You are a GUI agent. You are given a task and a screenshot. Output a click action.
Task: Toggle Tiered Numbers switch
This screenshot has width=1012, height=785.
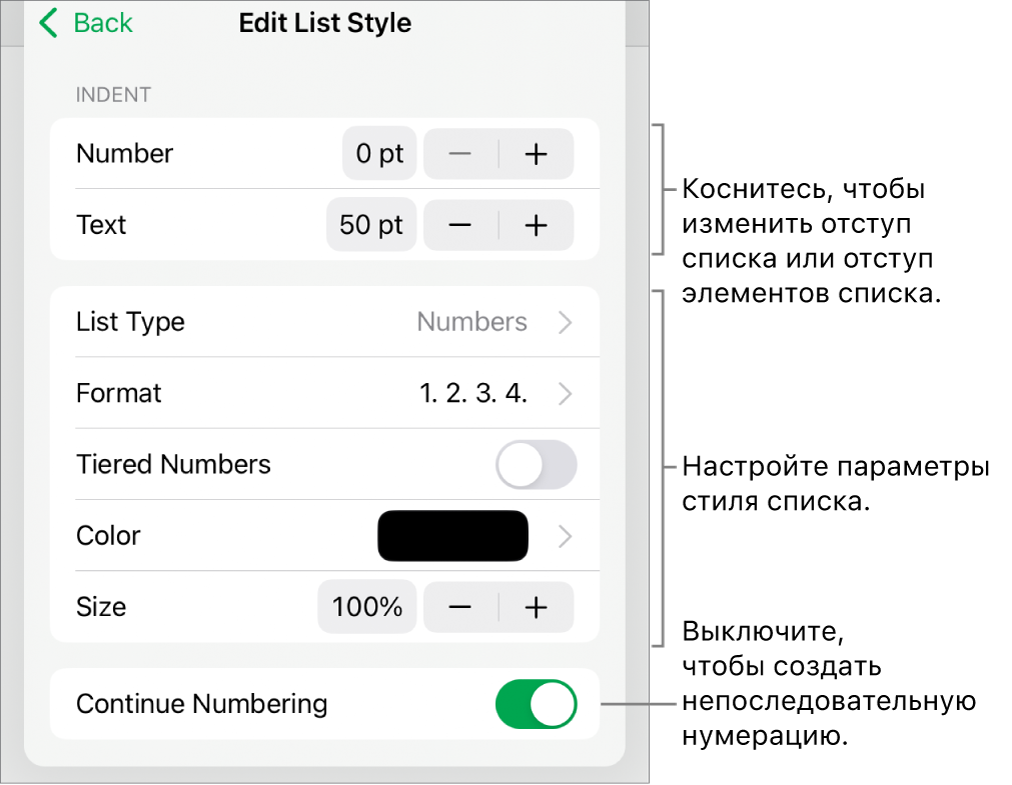coord(537,465)
